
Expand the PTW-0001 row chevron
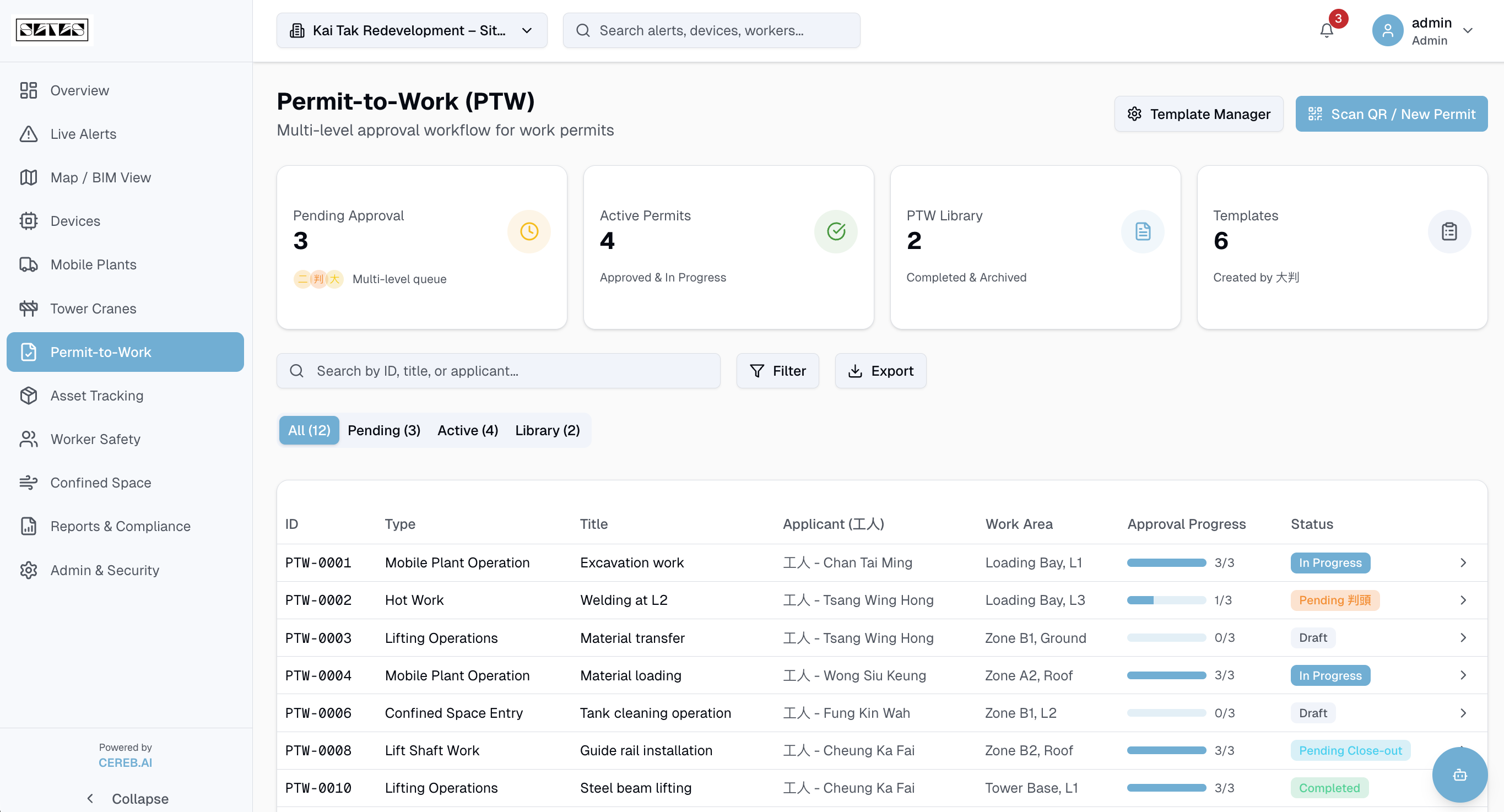coord(1463,562)
